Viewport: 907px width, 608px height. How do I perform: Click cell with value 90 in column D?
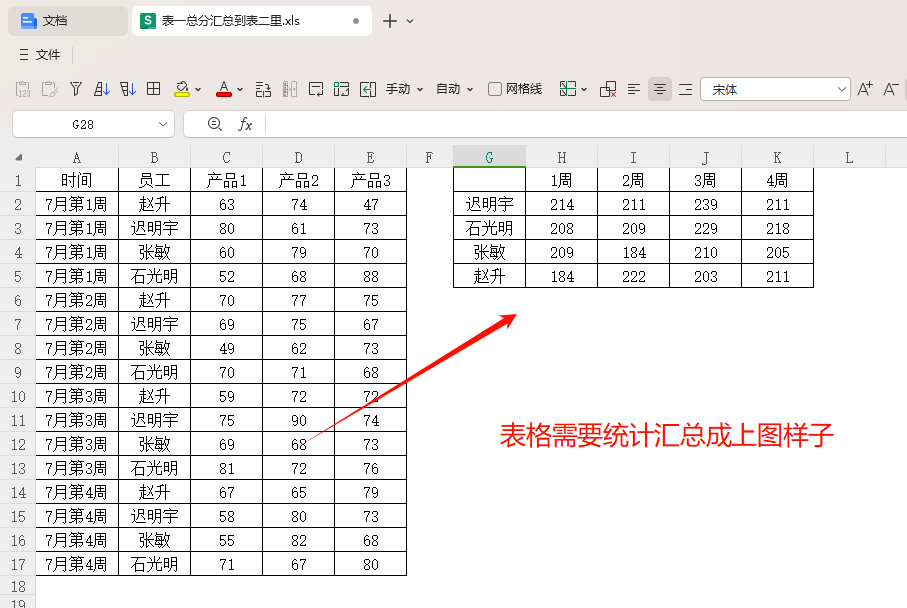tap(298, 421)
